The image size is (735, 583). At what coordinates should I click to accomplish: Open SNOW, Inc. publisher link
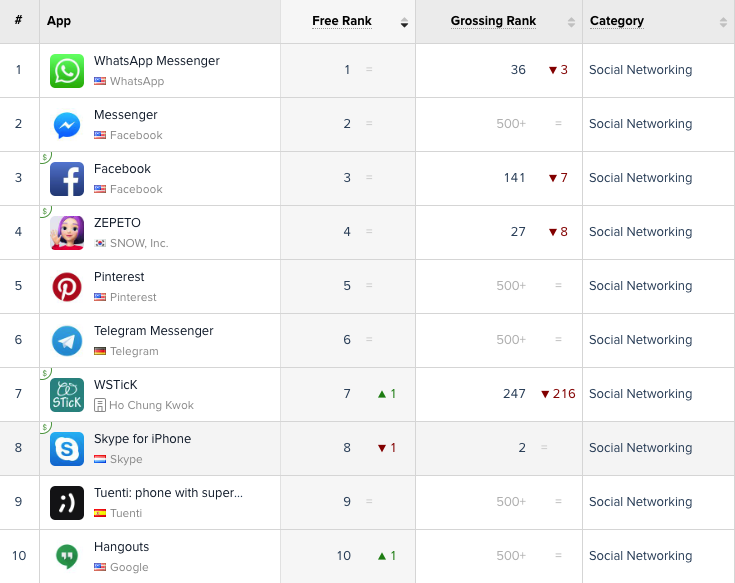tap(139, 243)
